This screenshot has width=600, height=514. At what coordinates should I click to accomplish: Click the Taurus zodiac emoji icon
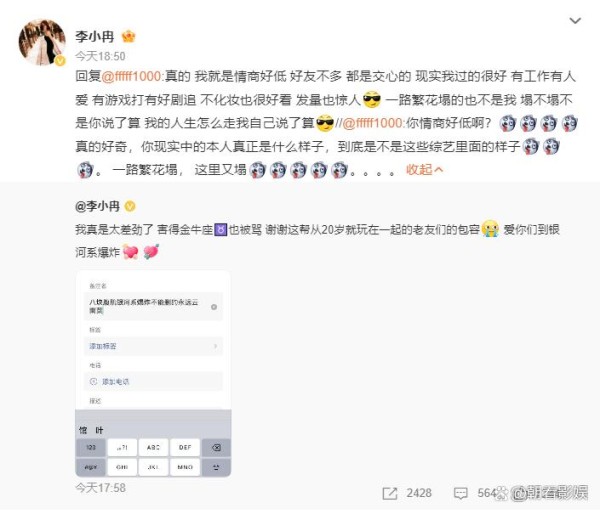pos(221,230)
